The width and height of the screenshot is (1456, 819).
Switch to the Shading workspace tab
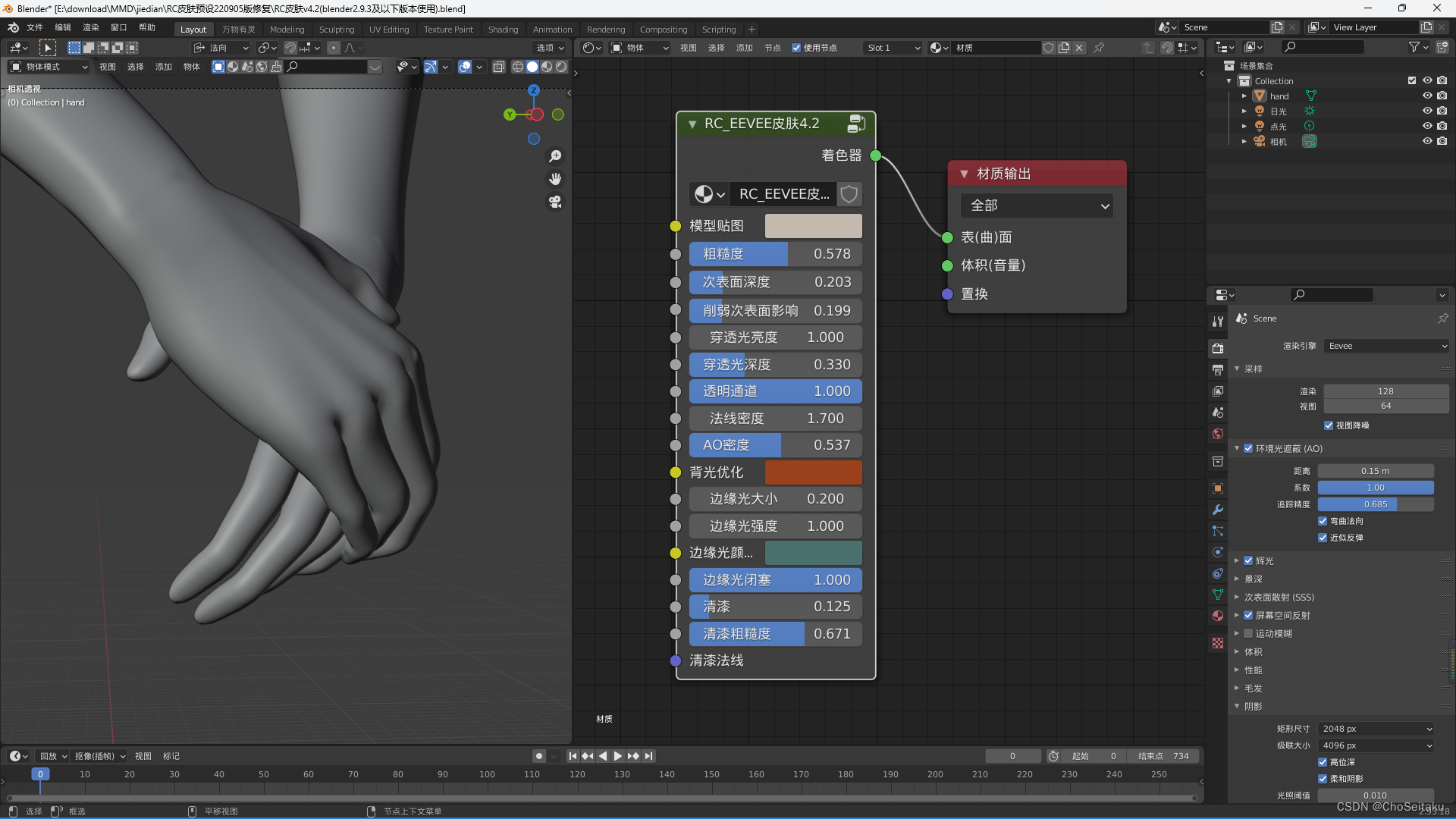point(503,30)
